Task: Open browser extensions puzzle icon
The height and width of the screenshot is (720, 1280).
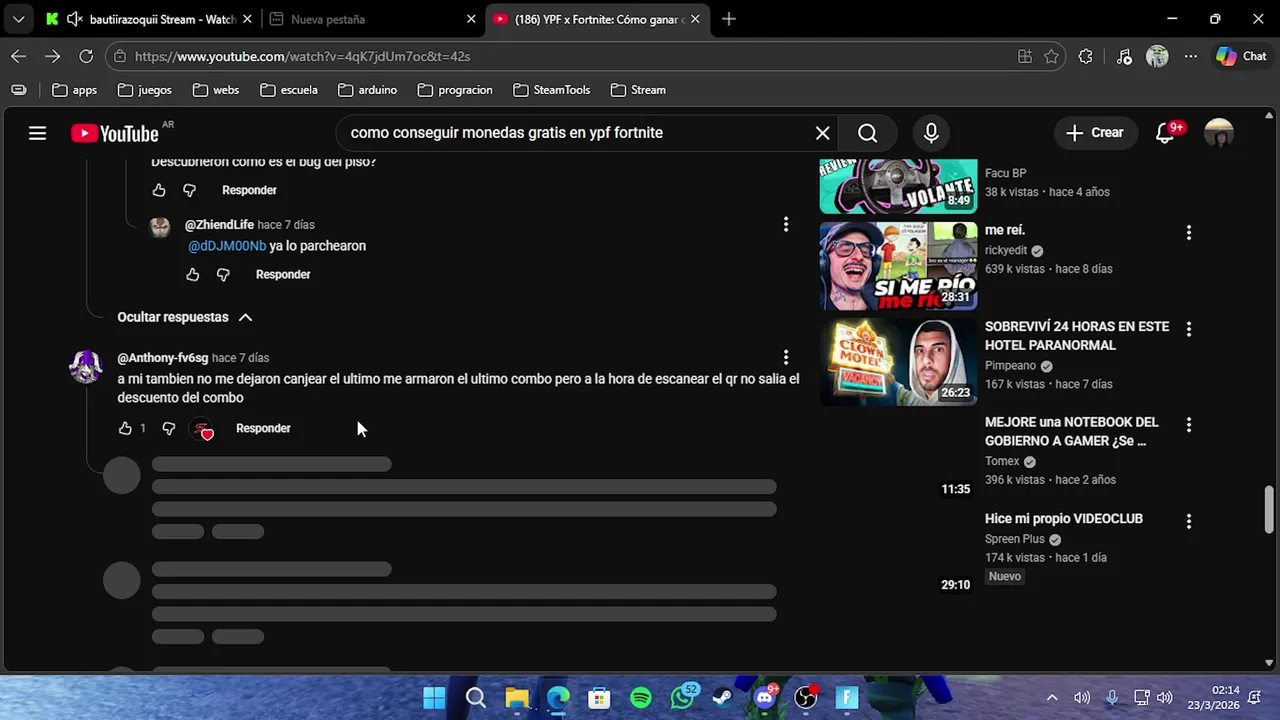Action: [x=1086, y=57]
